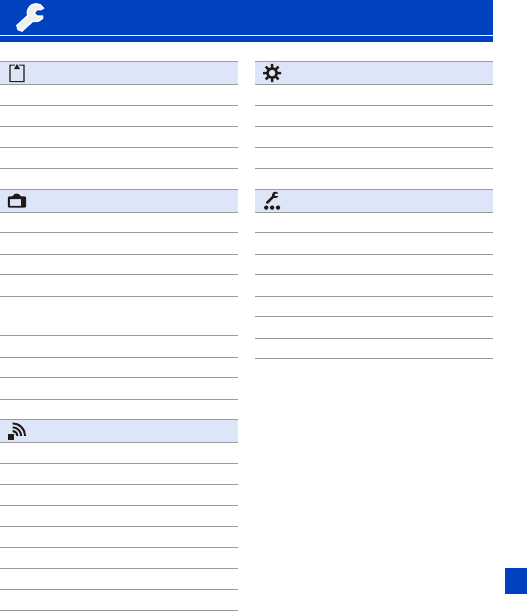The width and height of the screenshot is (527, 611).
Task: Select the camera body icon
Action: pyautogui.click(x=17, y=201)
